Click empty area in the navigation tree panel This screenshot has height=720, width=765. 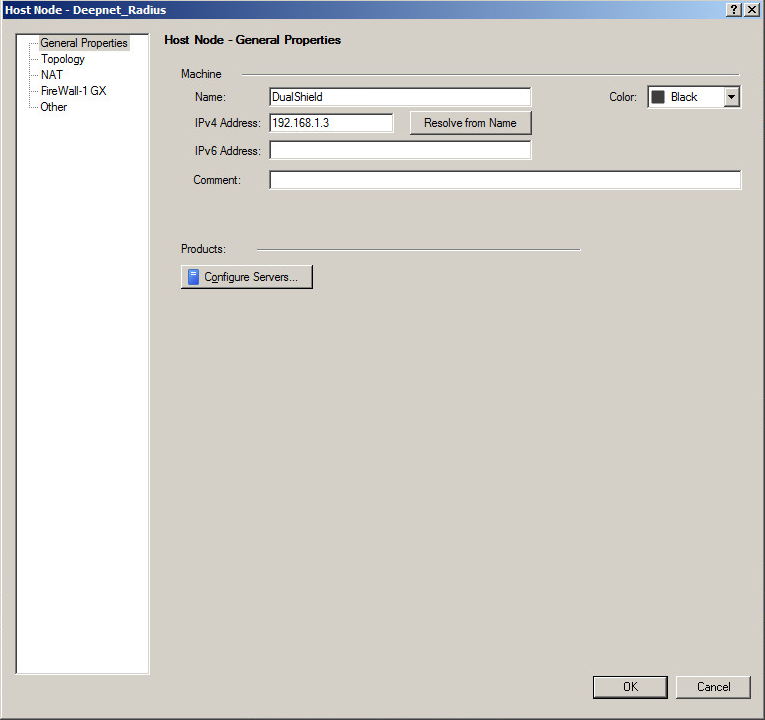83,400
